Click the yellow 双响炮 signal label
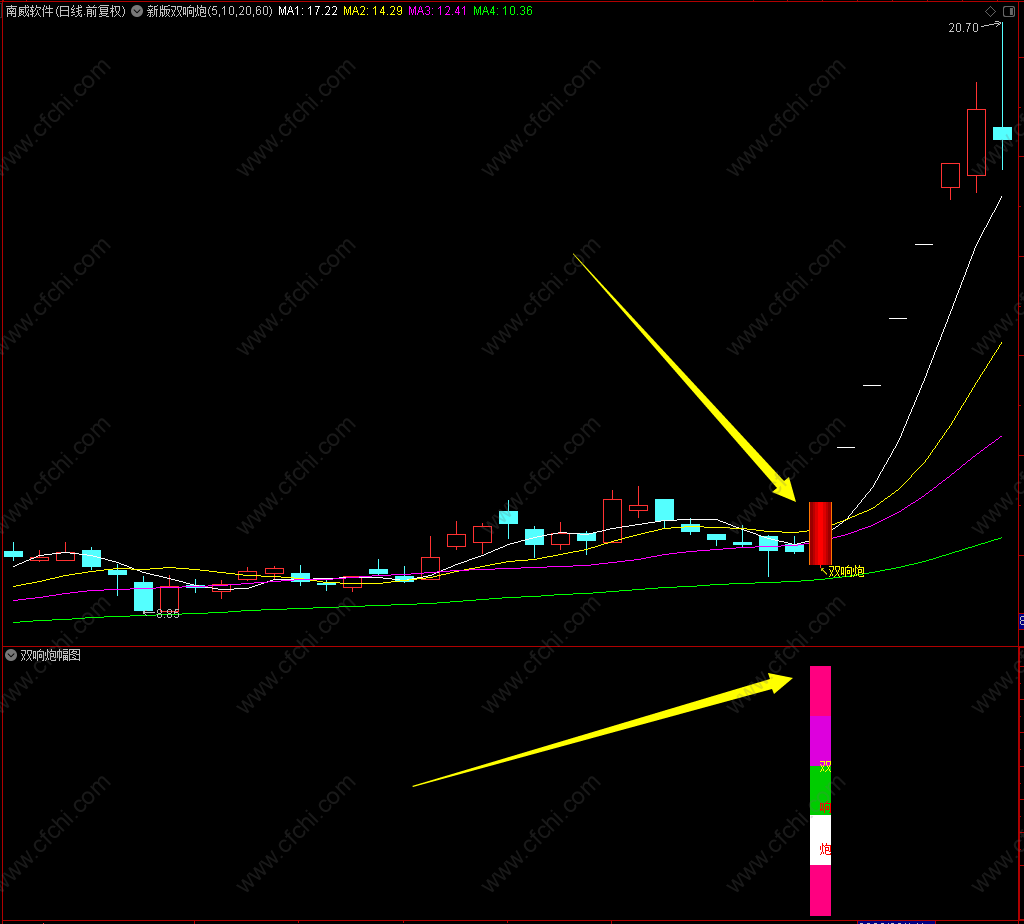Image resolution: width=1024 pixels, height=924 pixels. 846,571
